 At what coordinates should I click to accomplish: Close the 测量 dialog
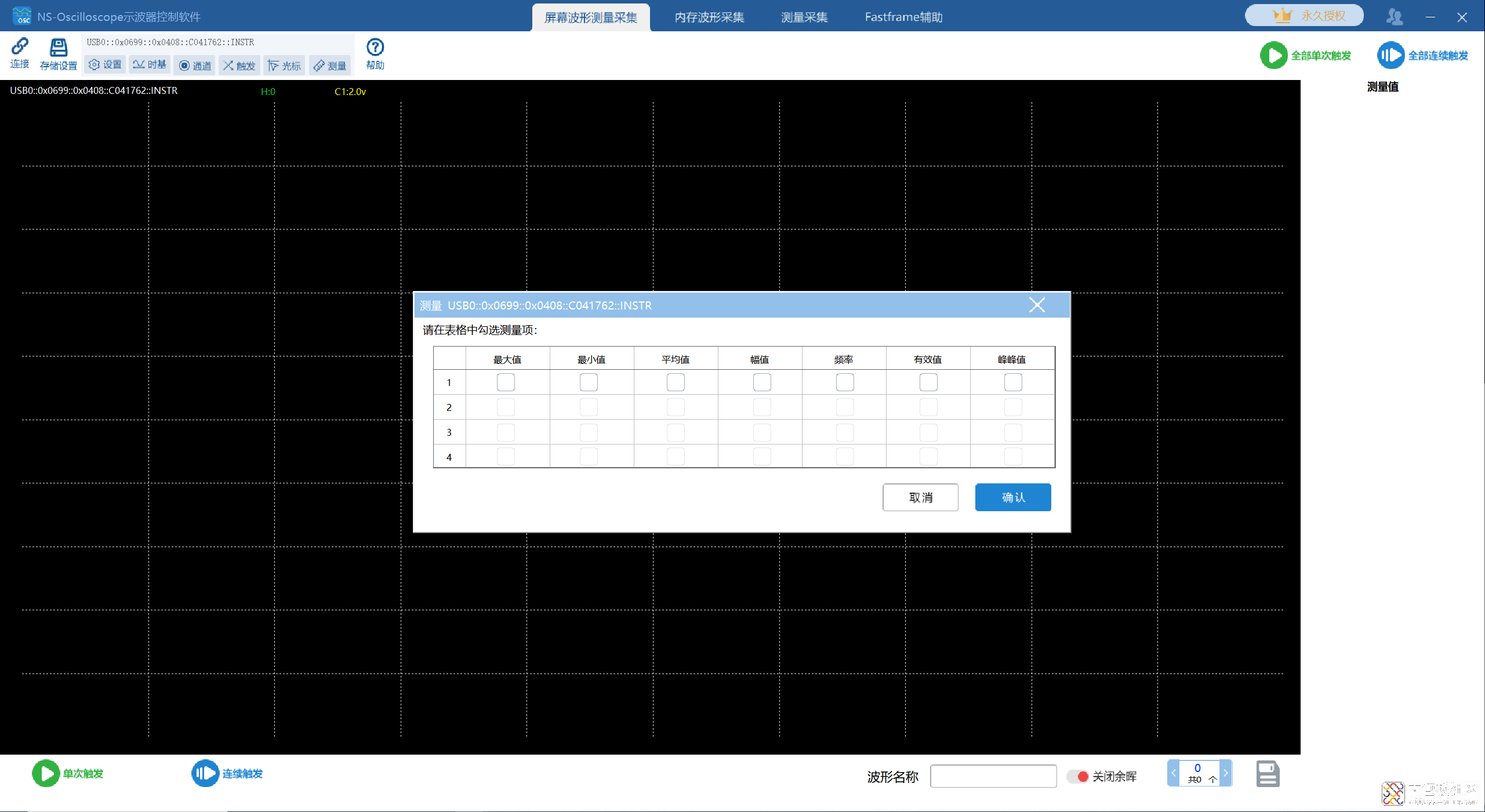click(x=1037, y=305)
